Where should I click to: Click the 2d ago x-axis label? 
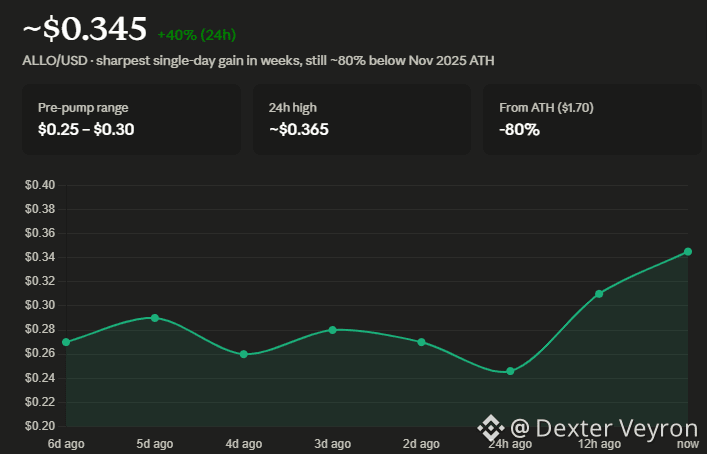click(421, 444)
